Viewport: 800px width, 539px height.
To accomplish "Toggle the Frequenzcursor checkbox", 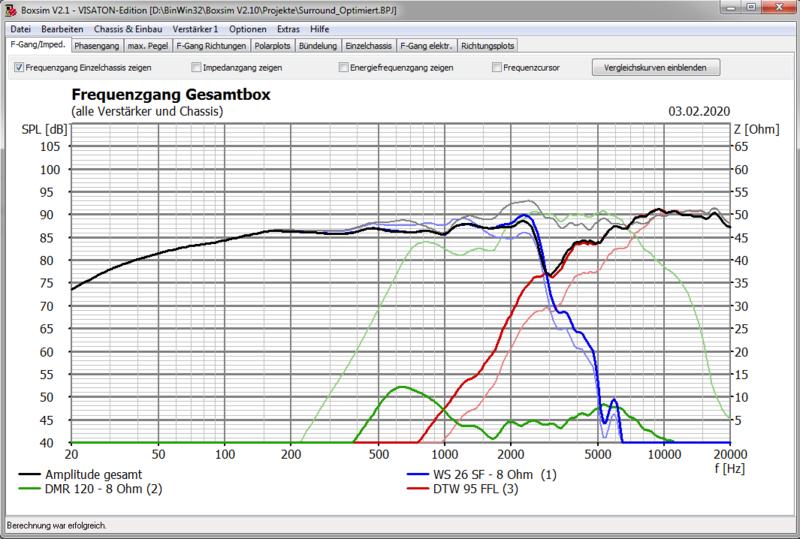I will 498,68.
